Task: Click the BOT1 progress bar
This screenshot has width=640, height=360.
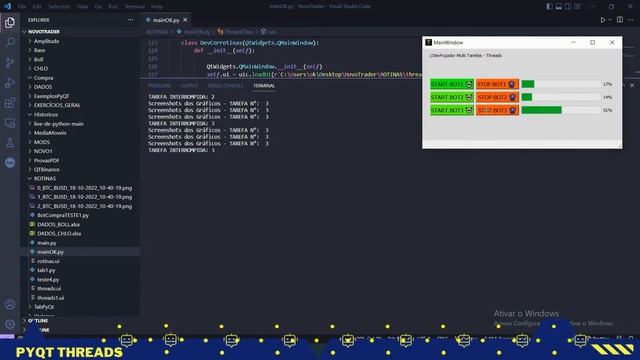Action: click(x=561, y=84)
